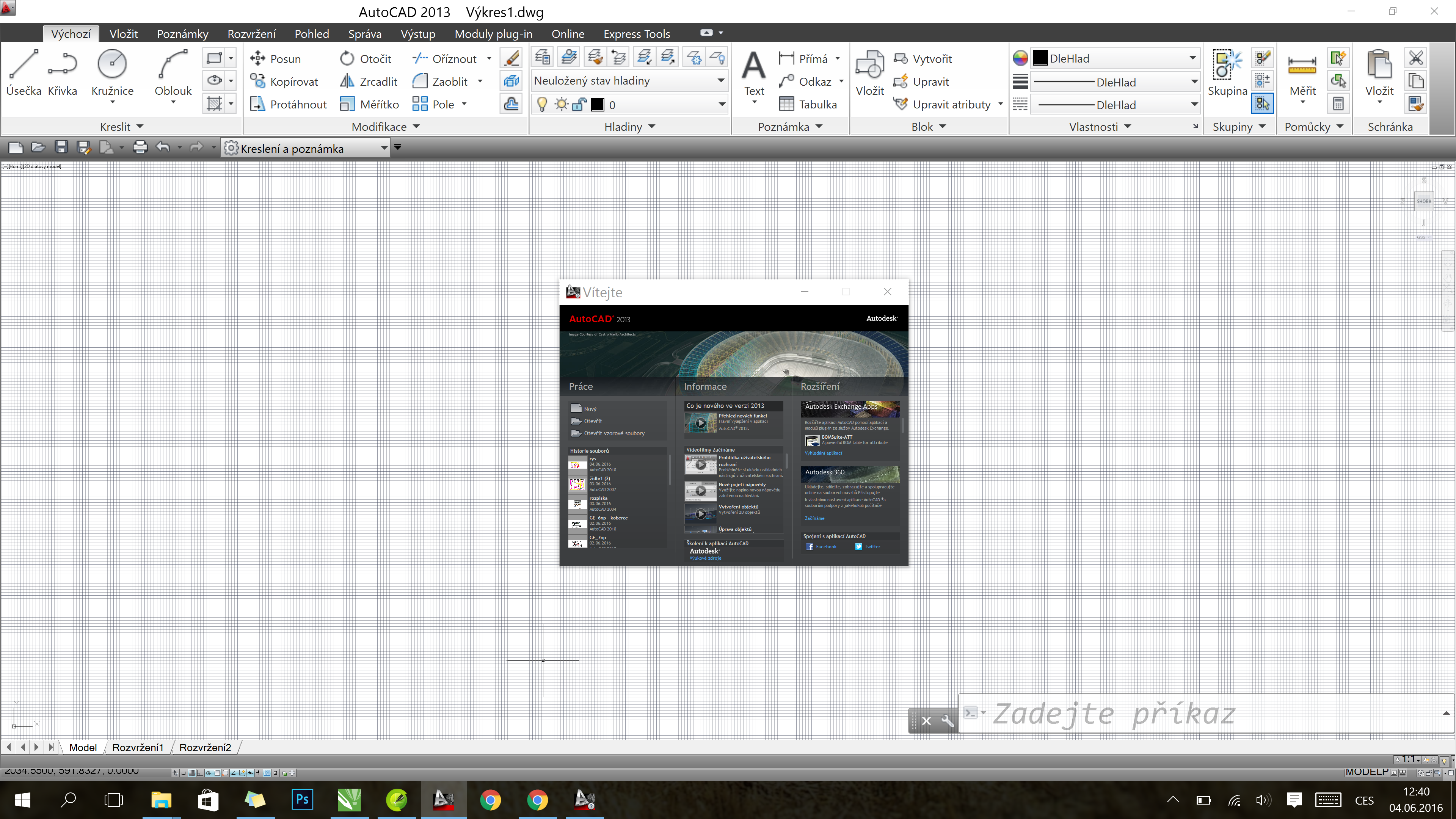Toggle Polar tracking in the status bar

click(x=209, y=773)
